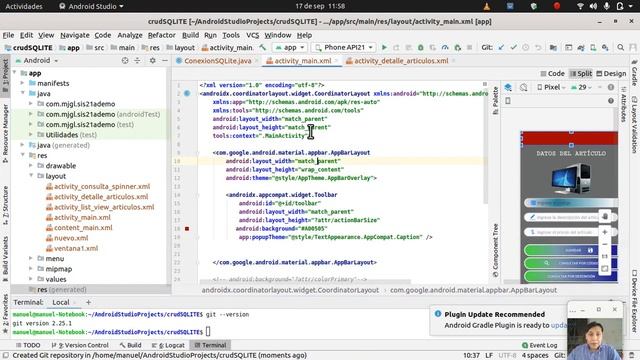Open the Phone API21 device dropdown

point(344,48)
